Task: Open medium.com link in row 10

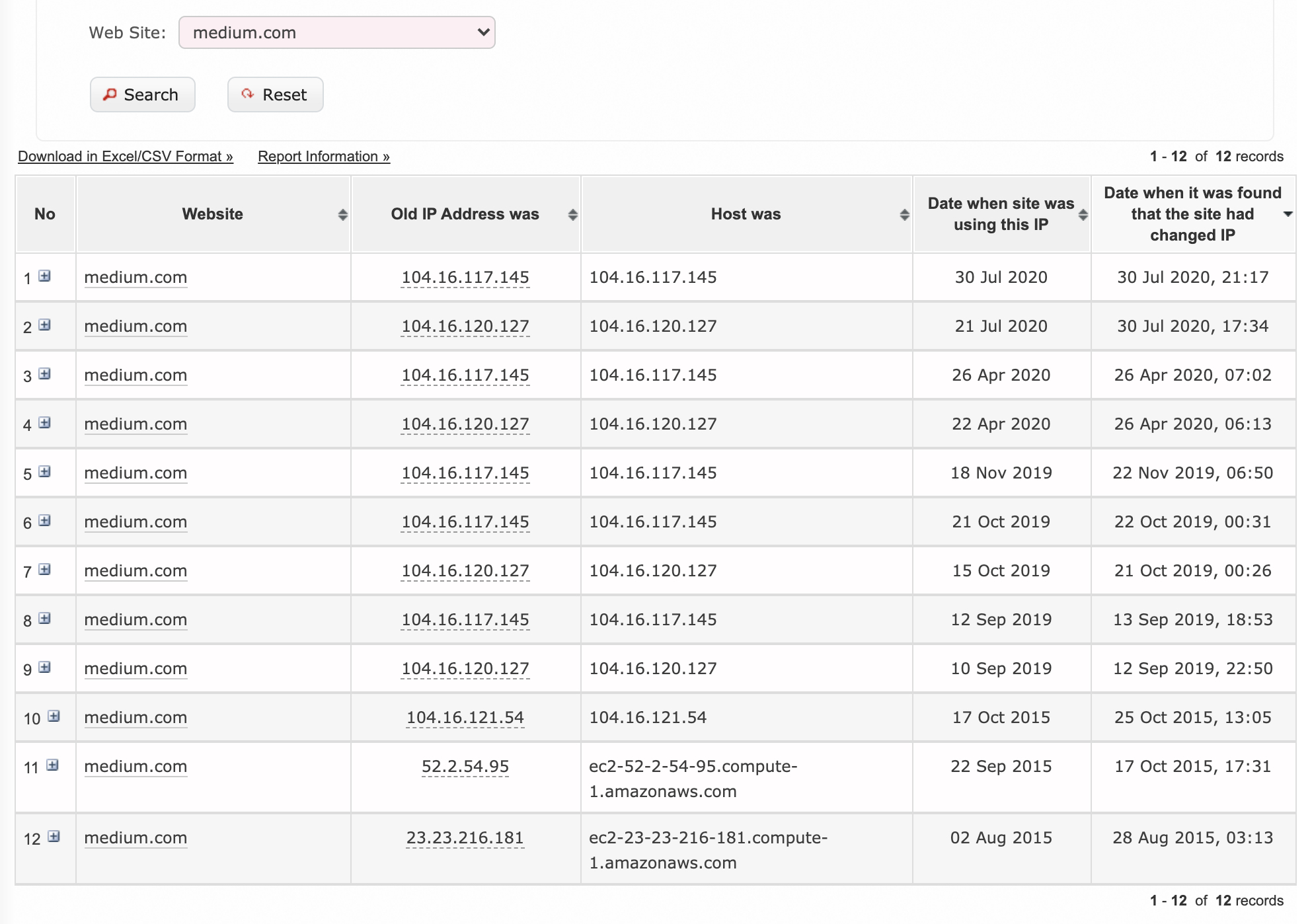Action: coord(135,718)
